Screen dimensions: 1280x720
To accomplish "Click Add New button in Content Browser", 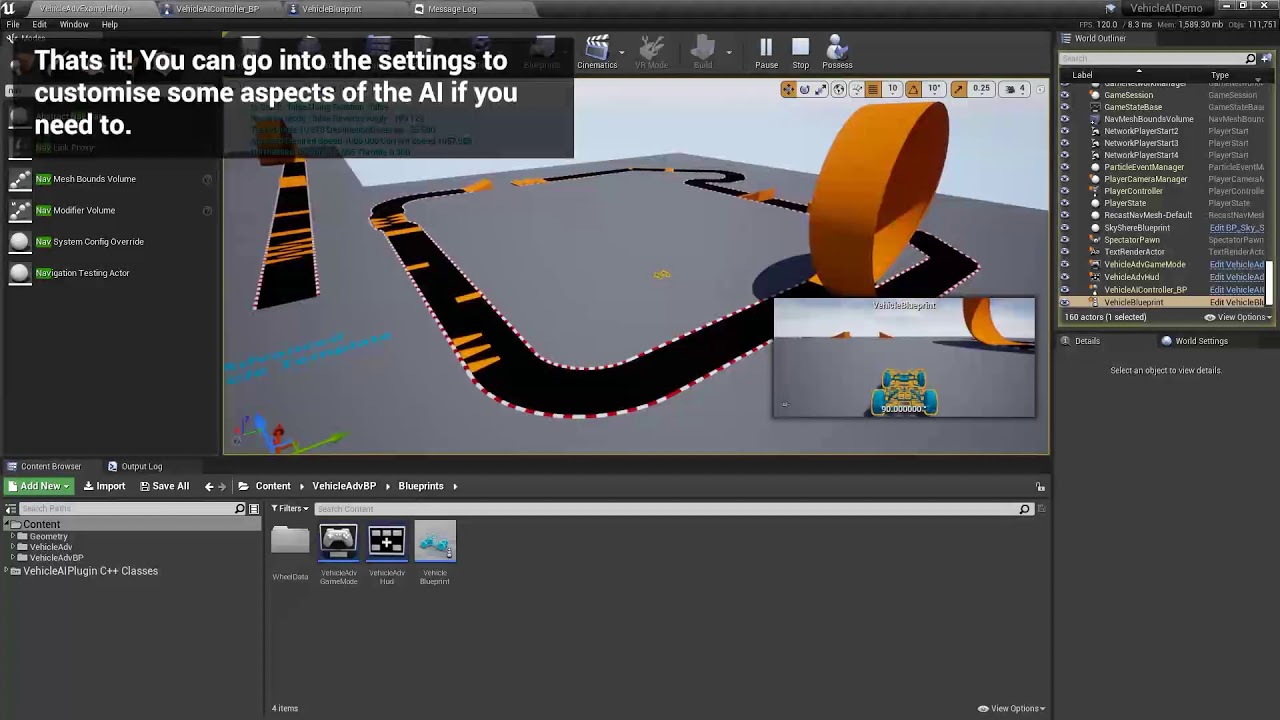I will 38,486.
